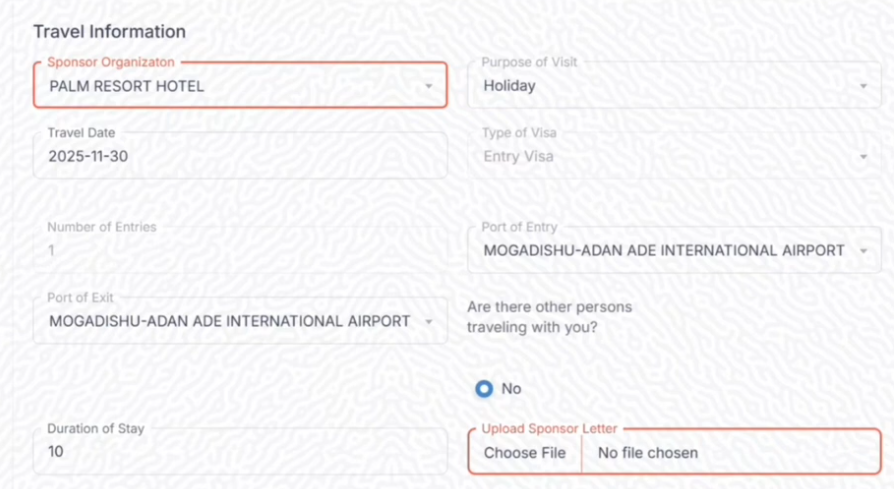This screenshot has width=894, height=489.
Task: Click the other persons traveling question text
Action: pyautogui.click(x=549, y=316)
